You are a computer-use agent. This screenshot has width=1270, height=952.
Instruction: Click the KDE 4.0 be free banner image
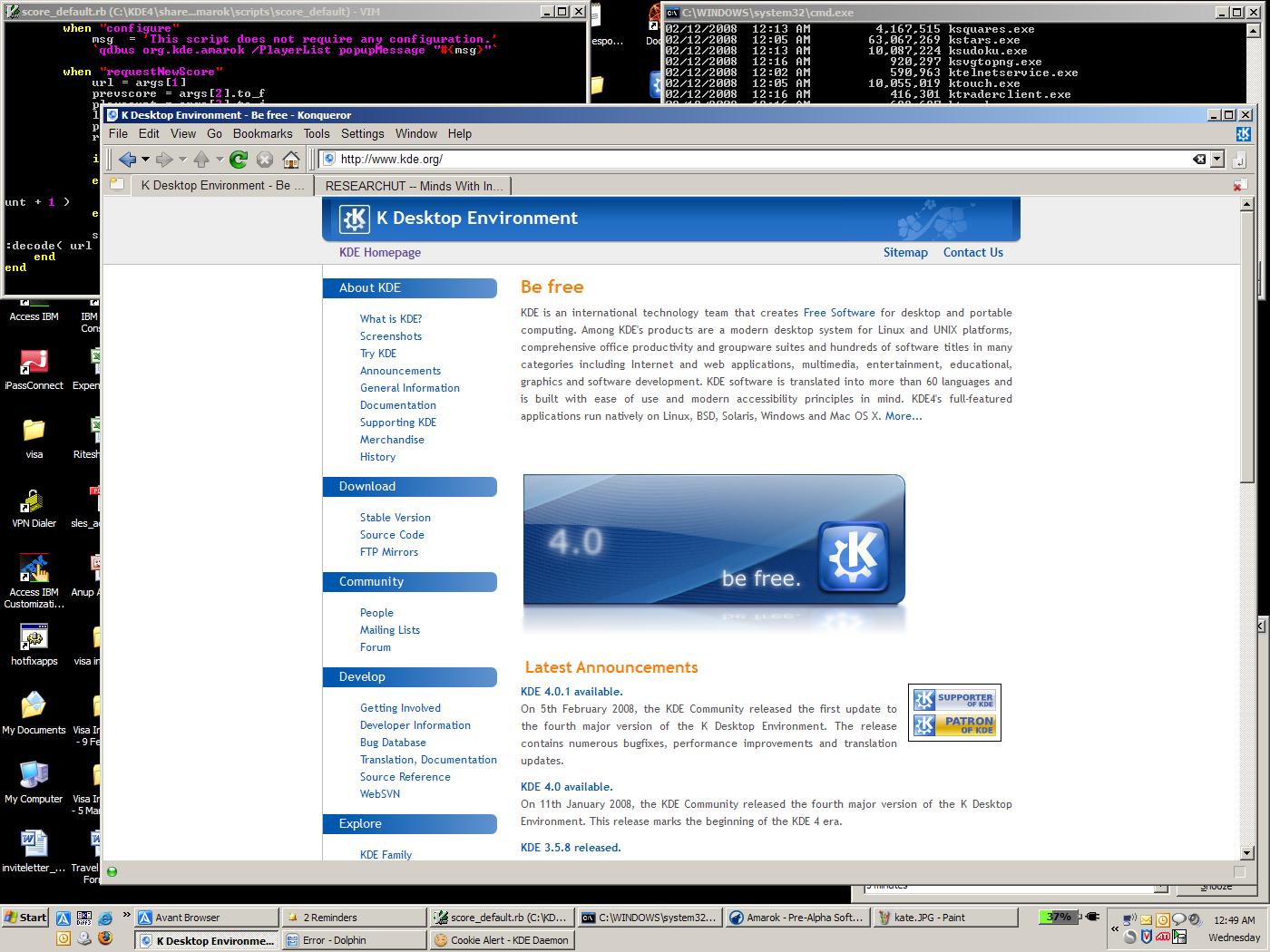tap(714, 540)
